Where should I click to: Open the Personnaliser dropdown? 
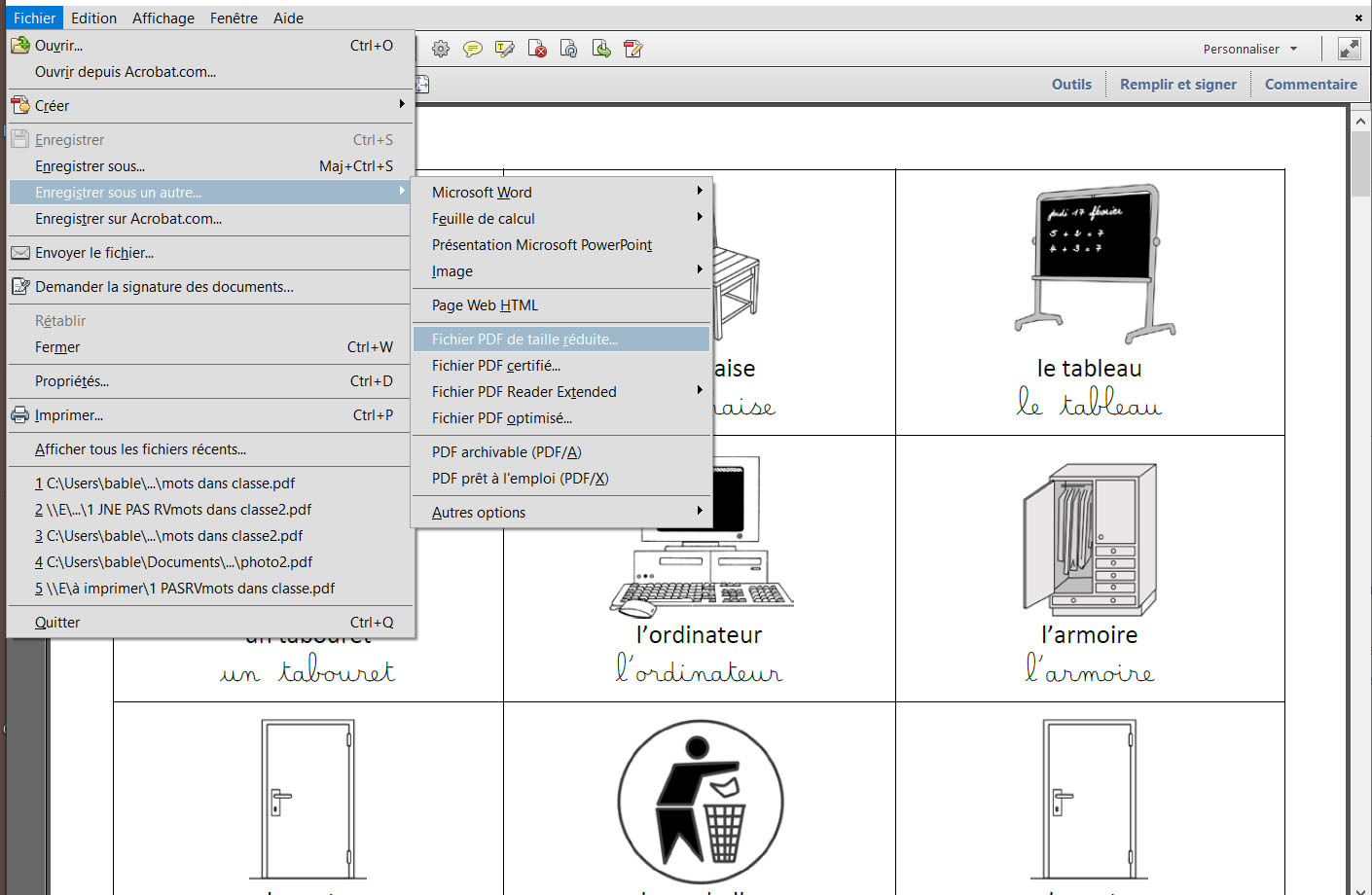click(x=1249, y=49)
